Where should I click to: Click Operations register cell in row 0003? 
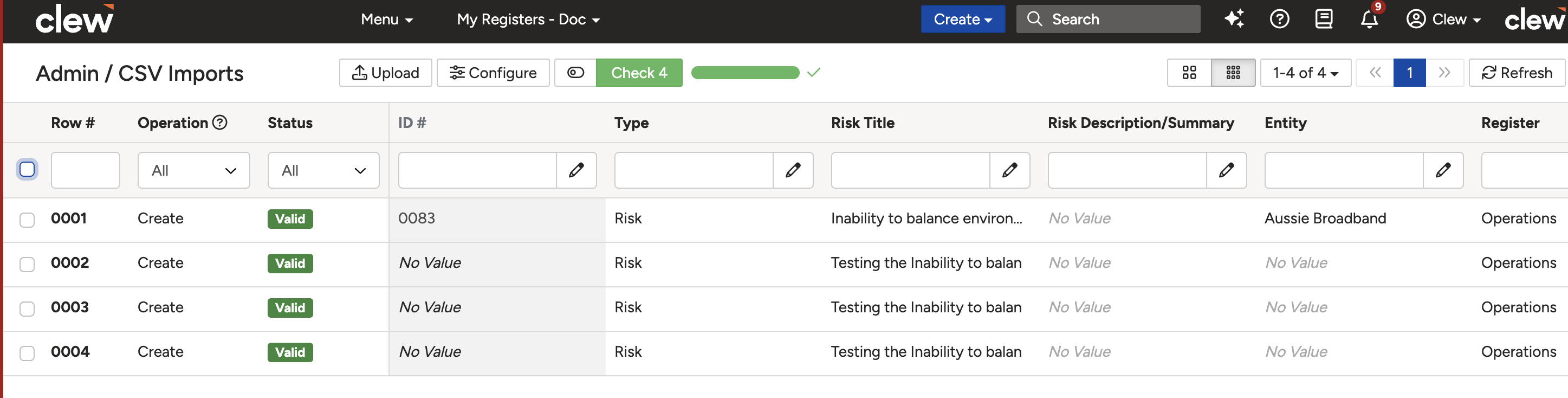(1518, 307)
